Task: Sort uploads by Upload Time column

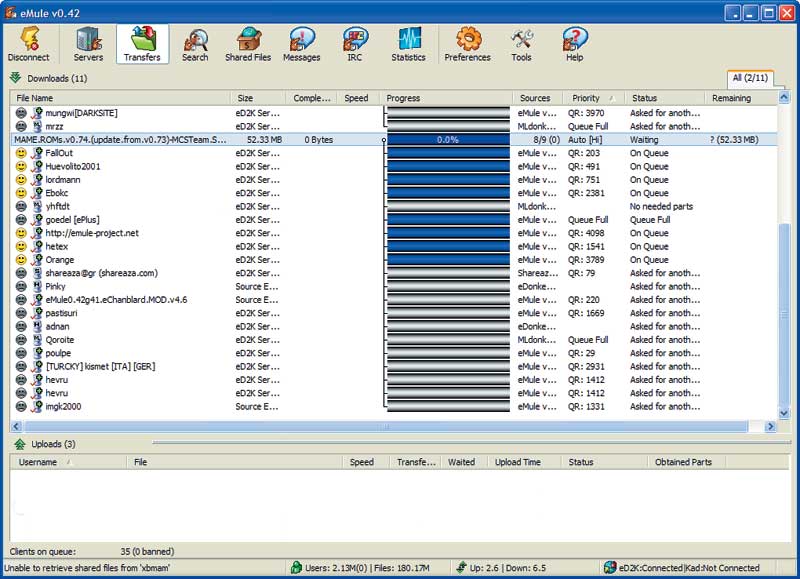Action: click(524, 462)
